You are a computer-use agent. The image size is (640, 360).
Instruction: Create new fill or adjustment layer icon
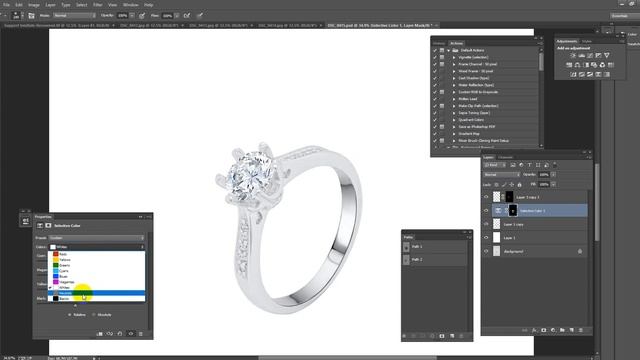point(553,330)
